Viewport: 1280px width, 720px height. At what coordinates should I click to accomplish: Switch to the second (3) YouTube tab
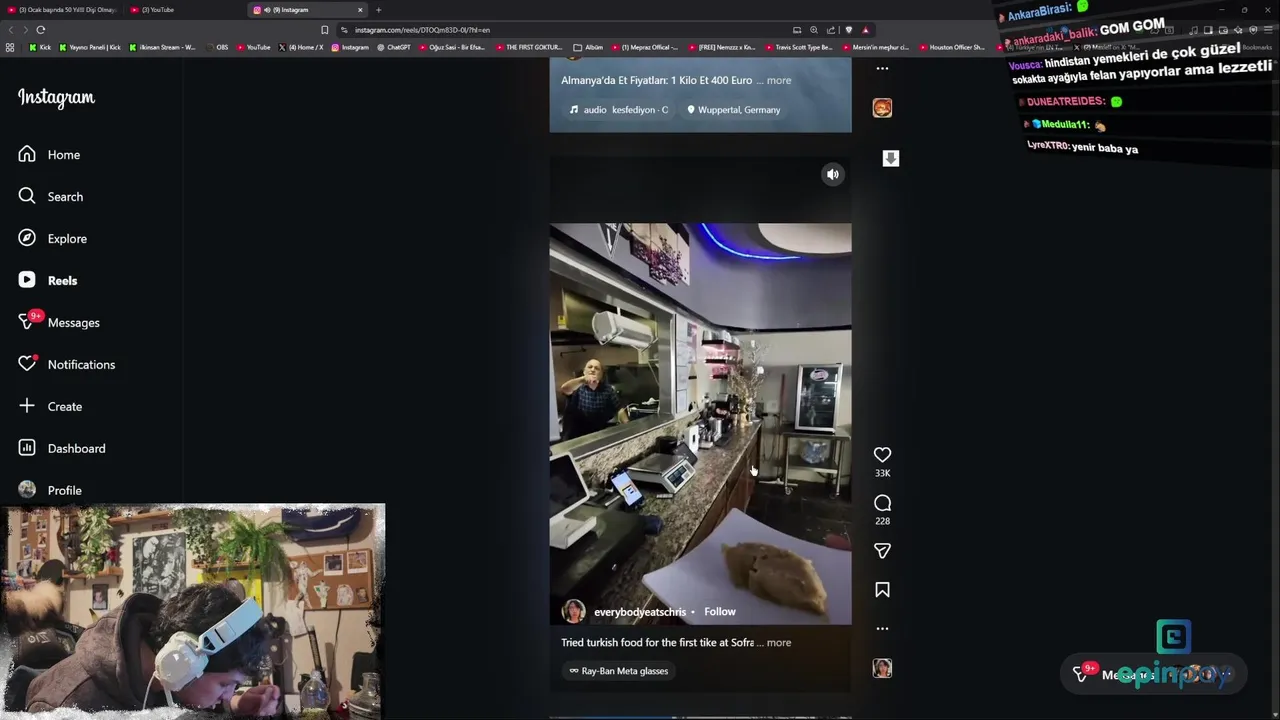coord(185,10)
